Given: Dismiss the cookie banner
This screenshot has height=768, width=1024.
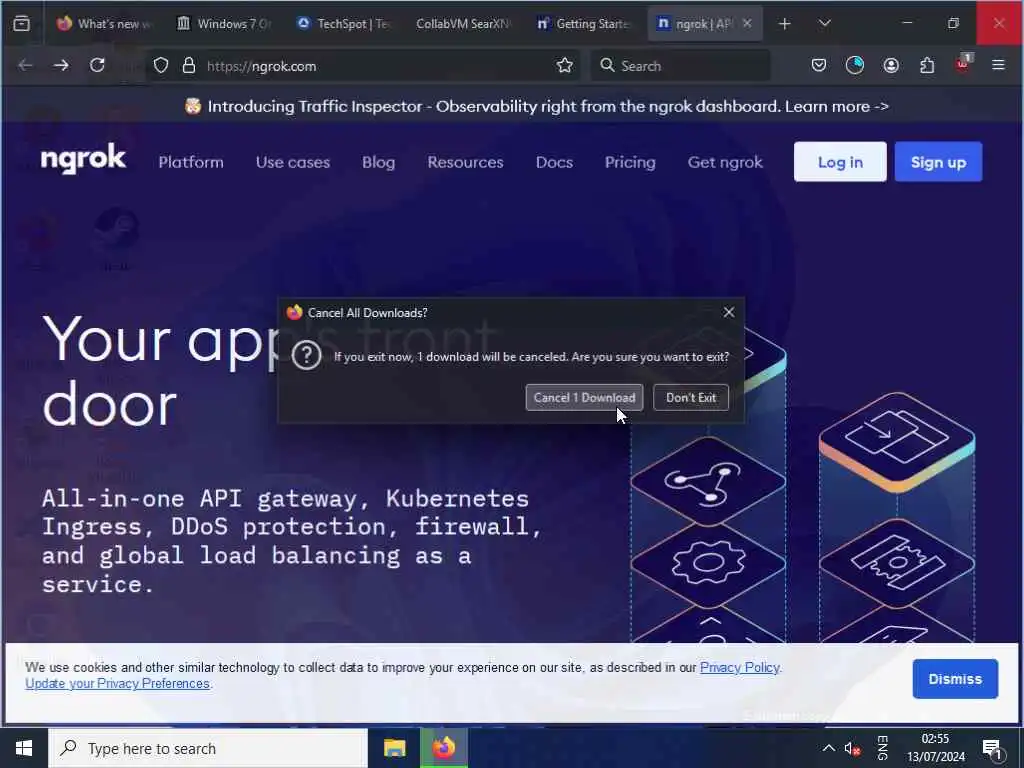Looking at the screenshot, I should (x=955, y=679).
